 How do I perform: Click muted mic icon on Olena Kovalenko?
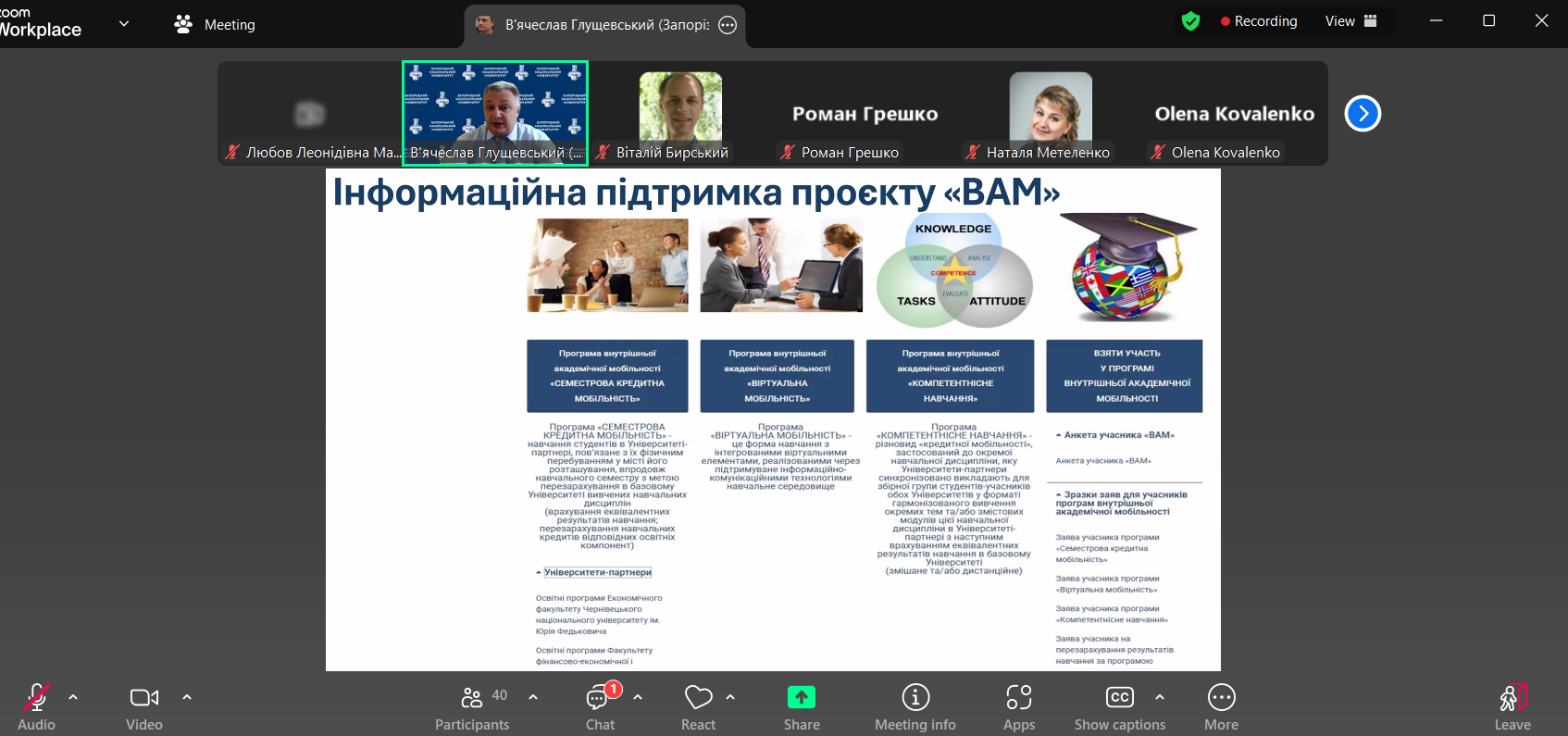pos(1158,152)
